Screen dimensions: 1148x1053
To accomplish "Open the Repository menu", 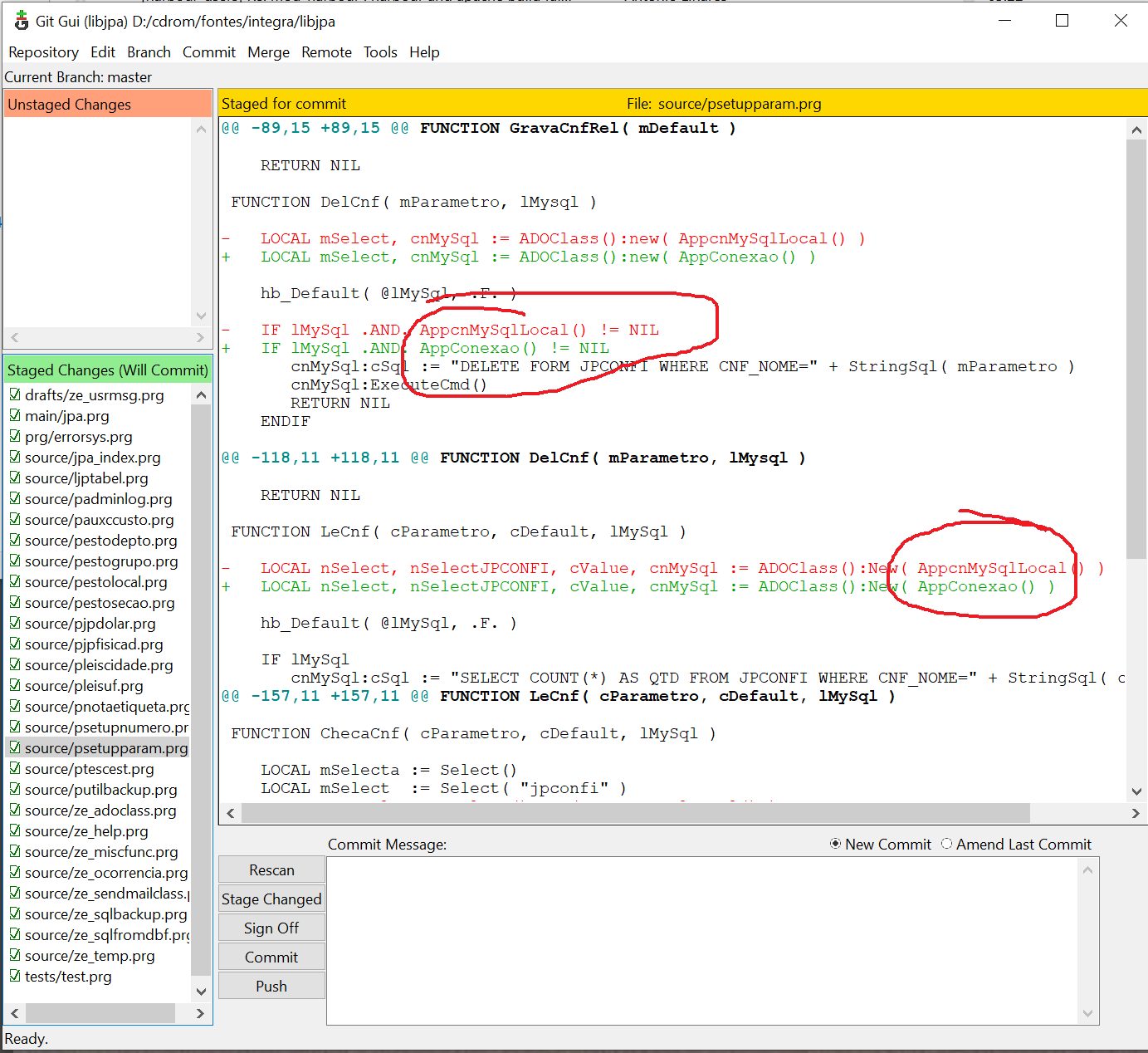I will [x=43, y=52].
